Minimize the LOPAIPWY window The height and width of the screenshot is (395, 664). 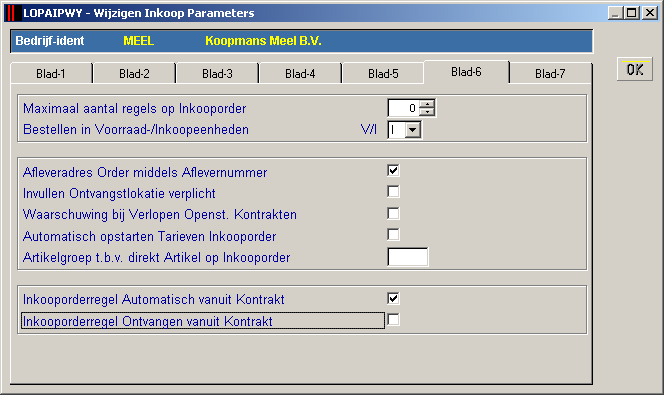616,13
